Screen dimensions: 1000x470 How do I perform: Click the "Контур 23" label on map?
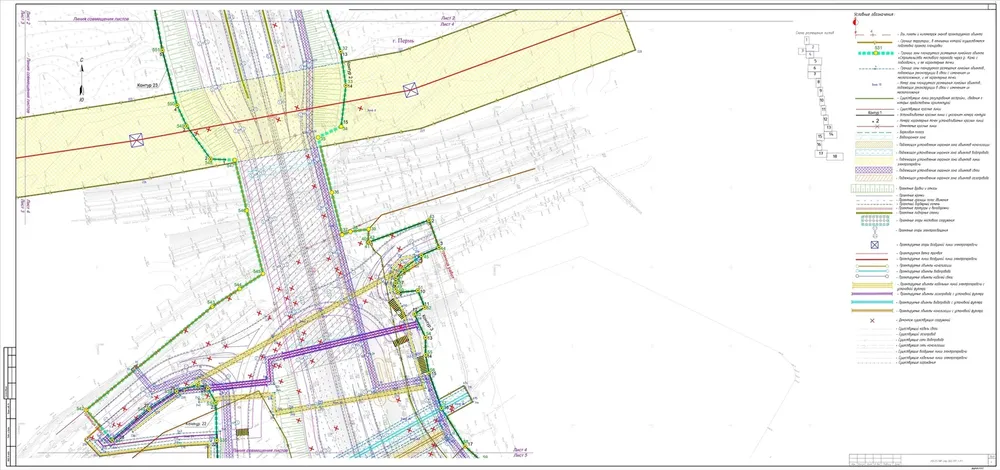click(x=147, y=84)
